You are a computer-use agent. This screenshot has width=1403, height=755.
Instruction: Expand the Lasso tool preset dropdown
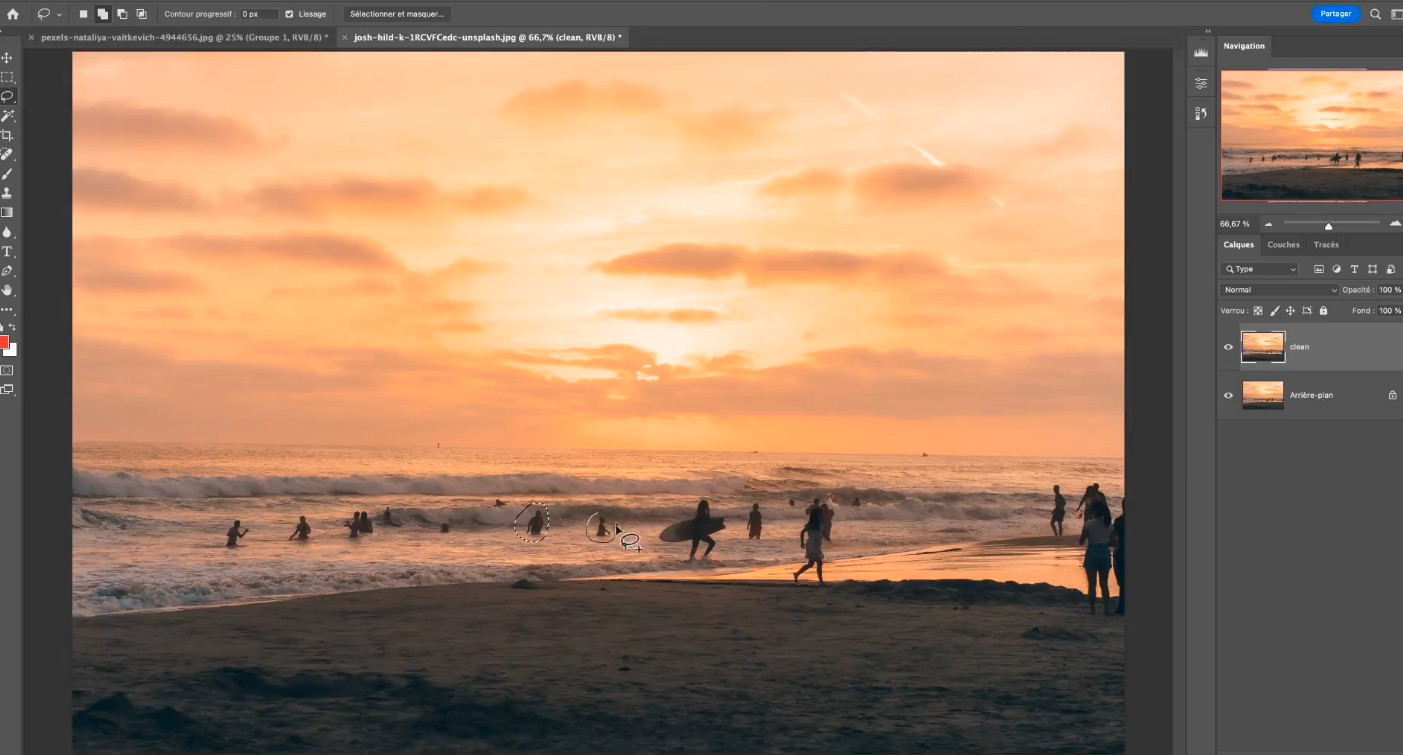point(48,14)
